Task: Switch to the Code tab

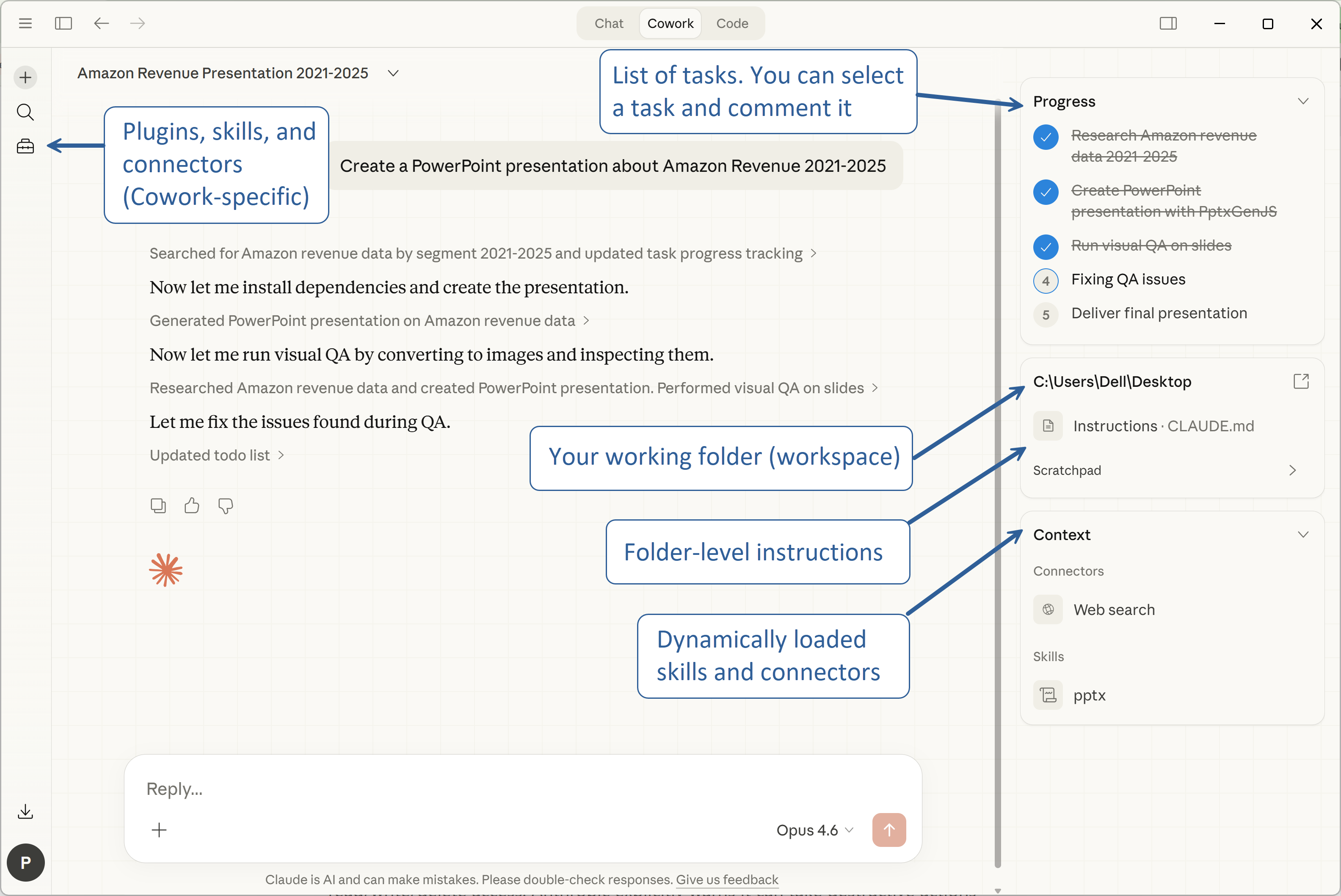Action: click(732, 23)
